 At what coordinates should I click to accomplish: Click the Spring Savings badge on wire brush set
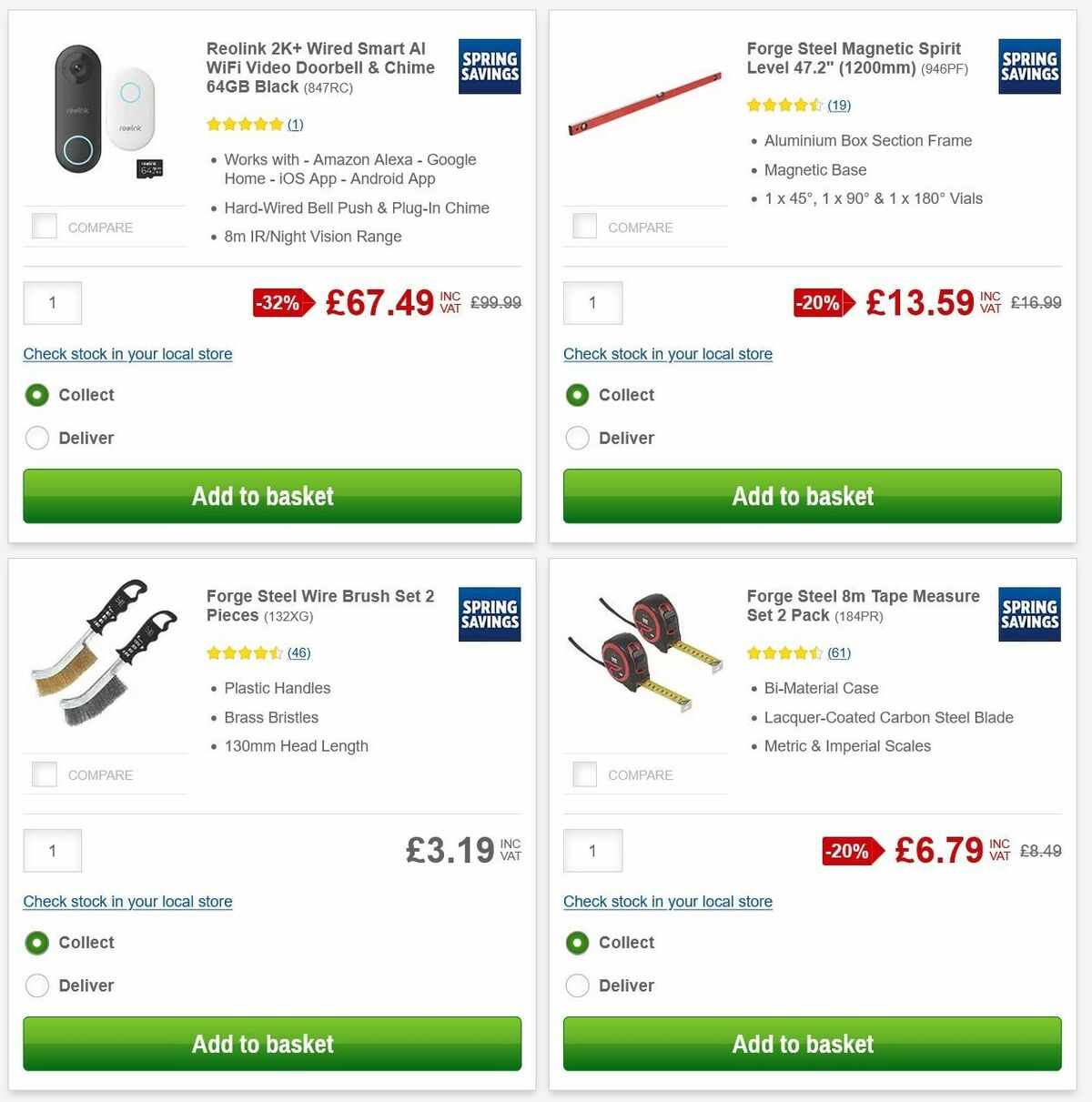point(489,614)
